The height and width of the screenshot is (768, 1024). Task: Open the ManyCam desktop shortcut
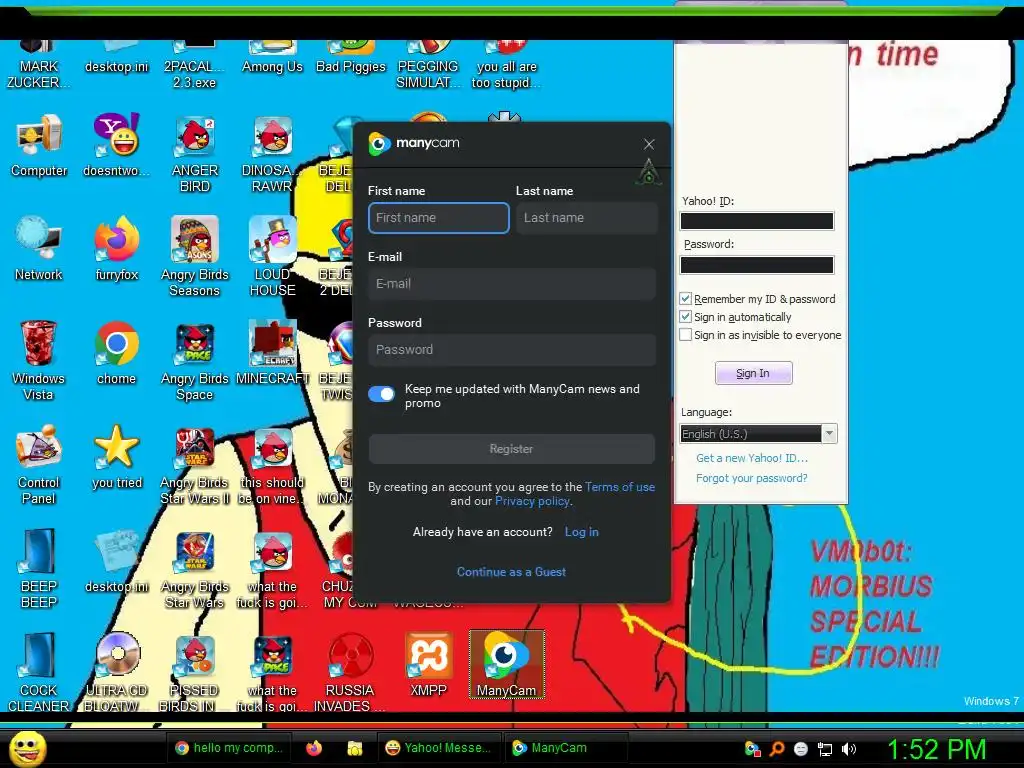(506, 664)
